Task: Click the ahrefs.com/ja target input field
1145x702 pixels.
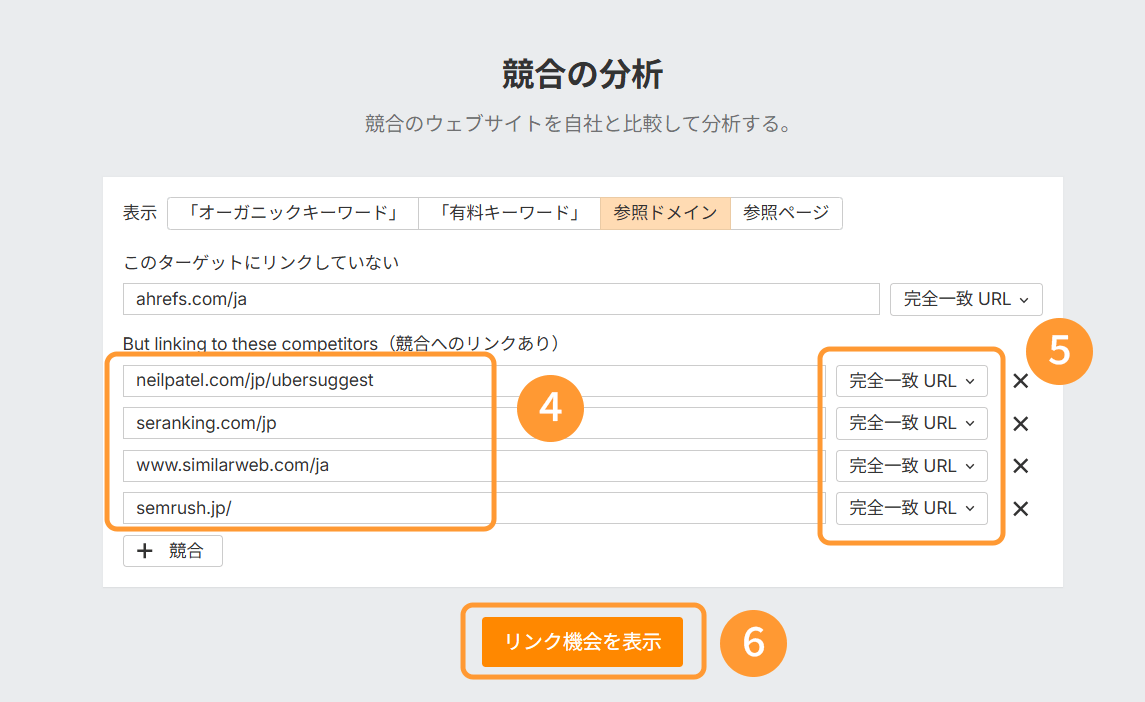Action: pos(500,299)
